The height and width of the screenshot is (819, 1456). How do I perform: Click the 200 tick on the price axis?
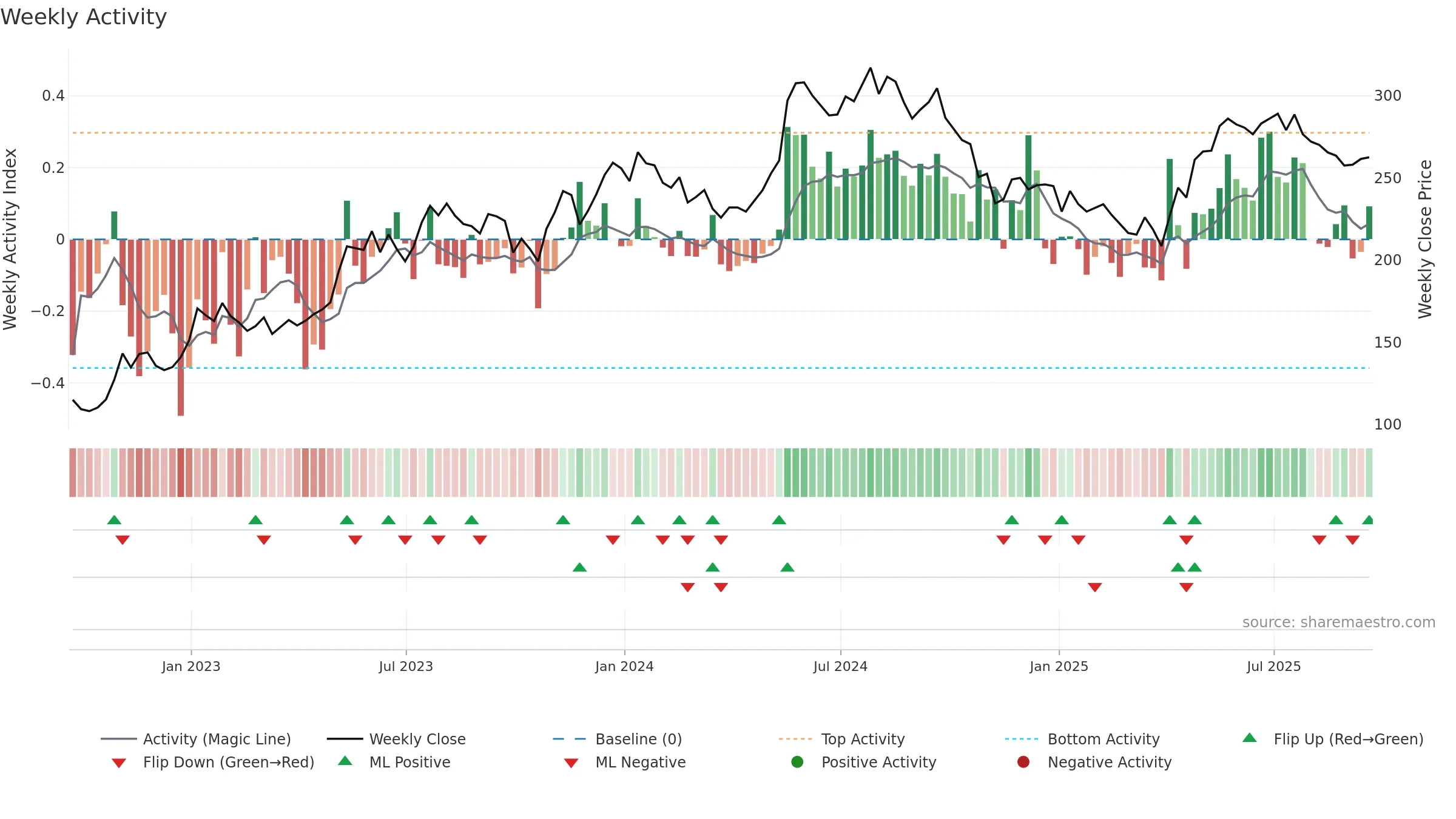[x=1388, y=260]
